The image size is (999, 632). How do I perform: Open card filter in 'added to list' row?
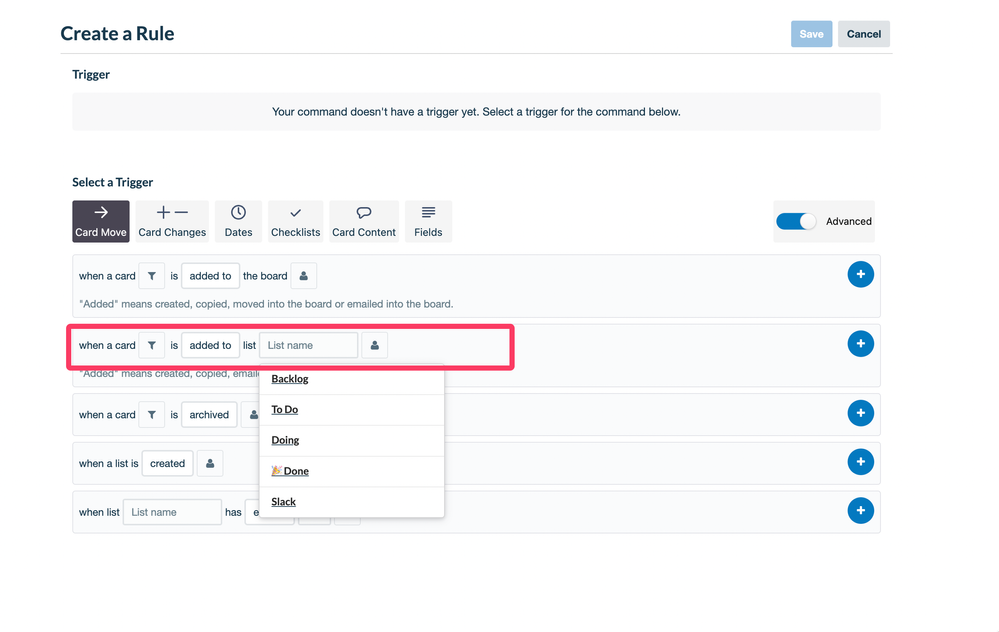(152, 345)
